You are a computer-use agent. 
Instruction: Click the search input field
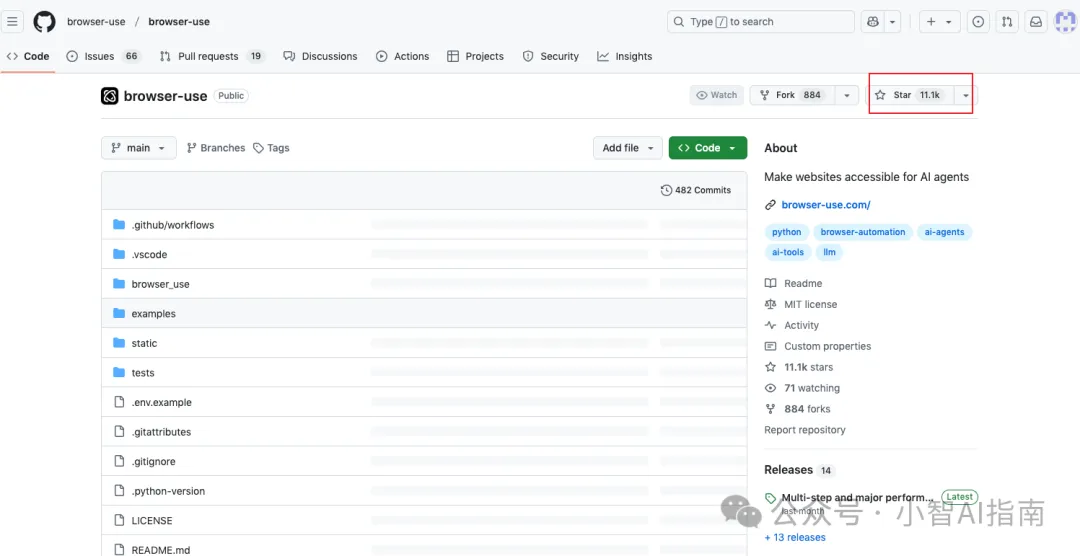760,22
